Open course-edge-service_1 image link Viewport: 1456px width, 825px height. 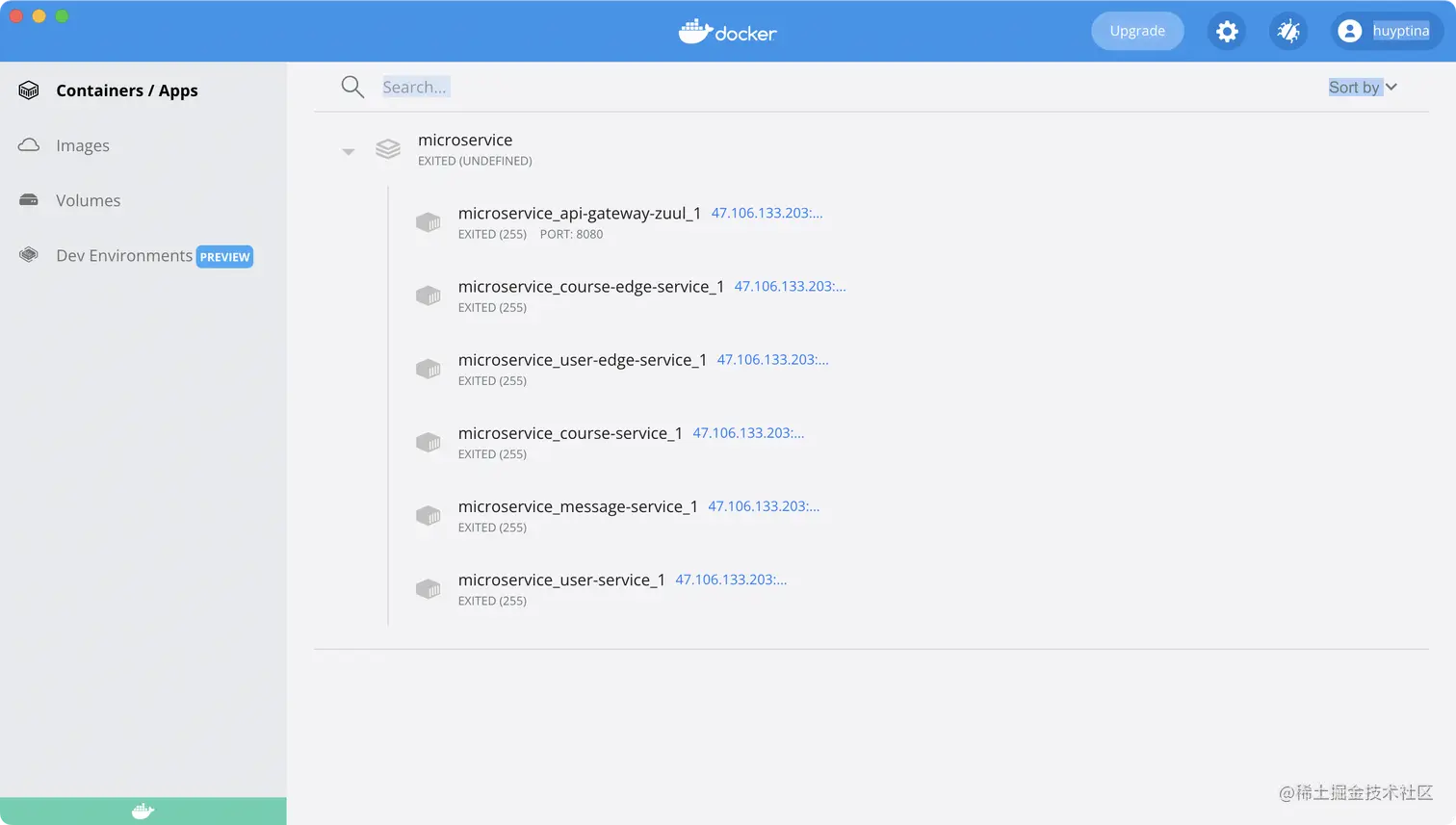click(x=790, y=286)
